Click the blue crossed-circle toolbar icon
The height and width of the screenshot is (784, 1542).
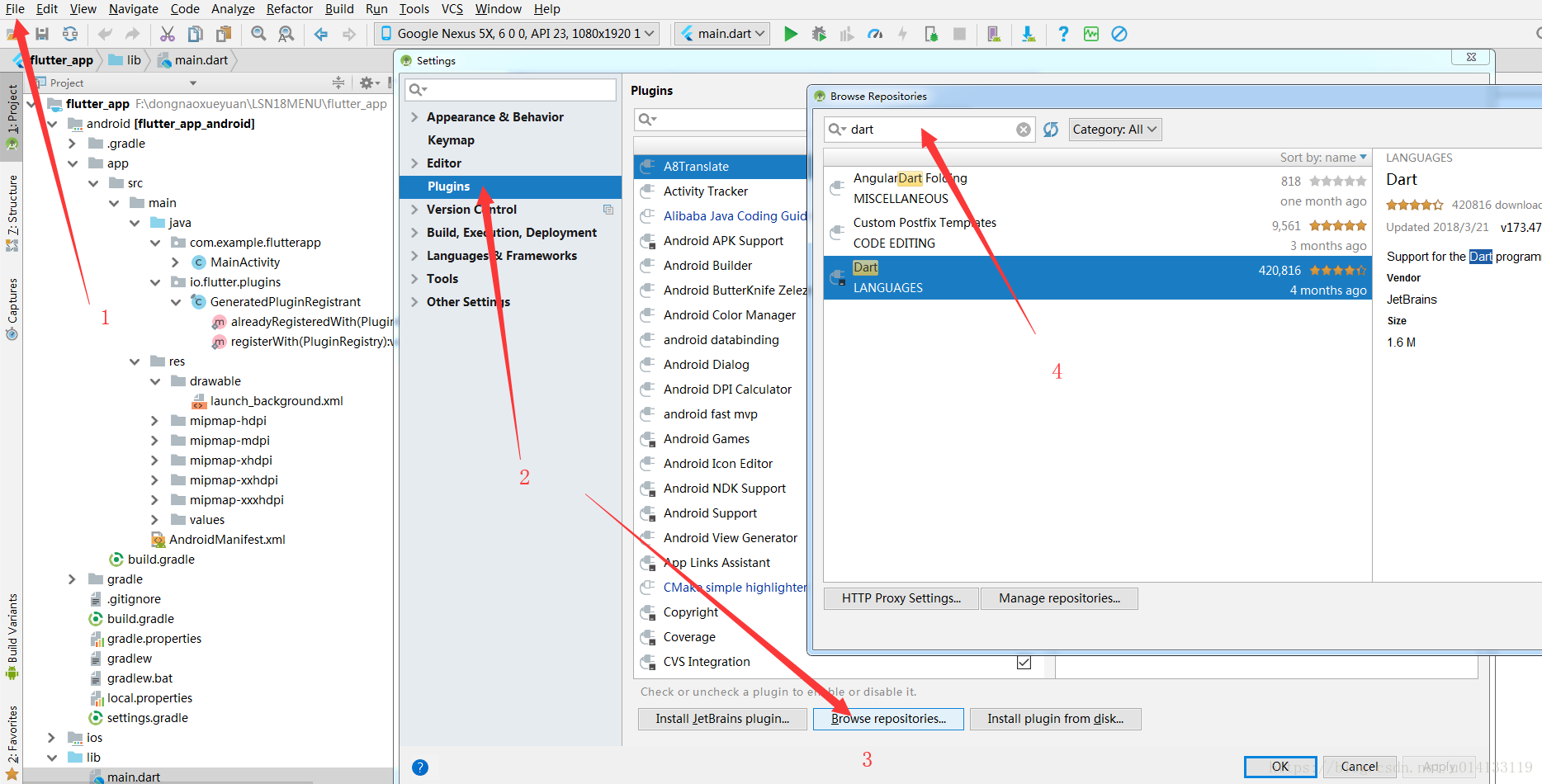[x=1119, y=34]
